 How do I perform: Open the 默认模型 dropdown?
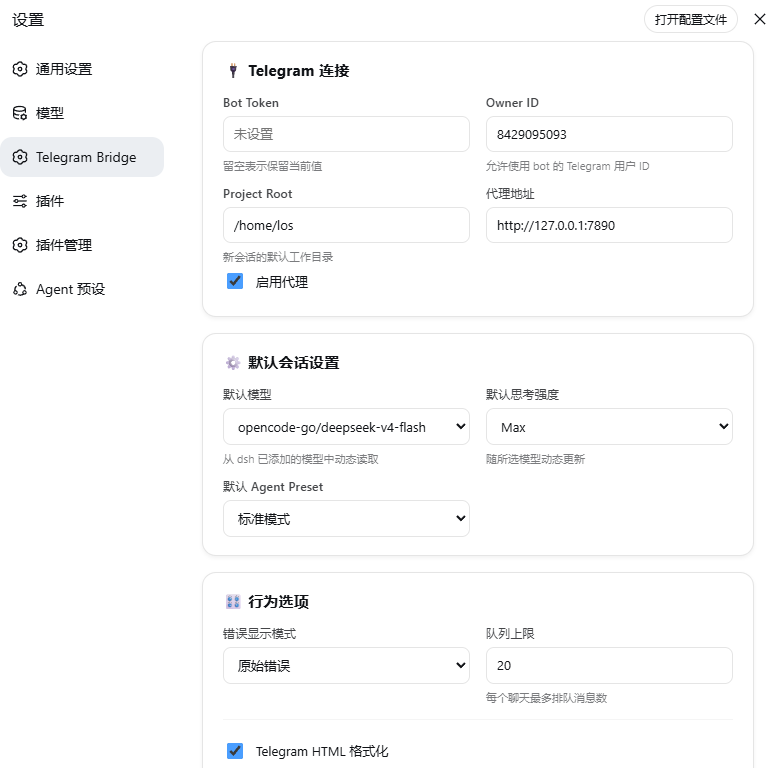[x=346, y=427]
